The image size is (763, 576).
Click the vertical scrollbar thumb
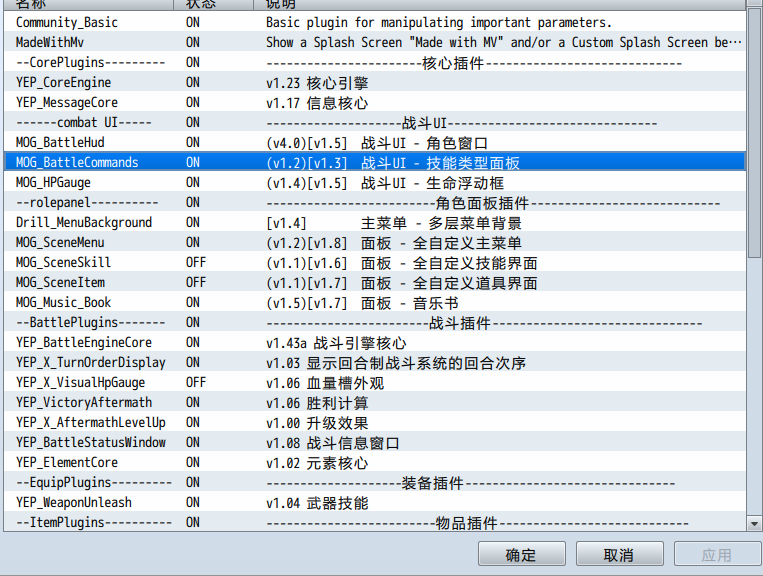pos(754,131)
